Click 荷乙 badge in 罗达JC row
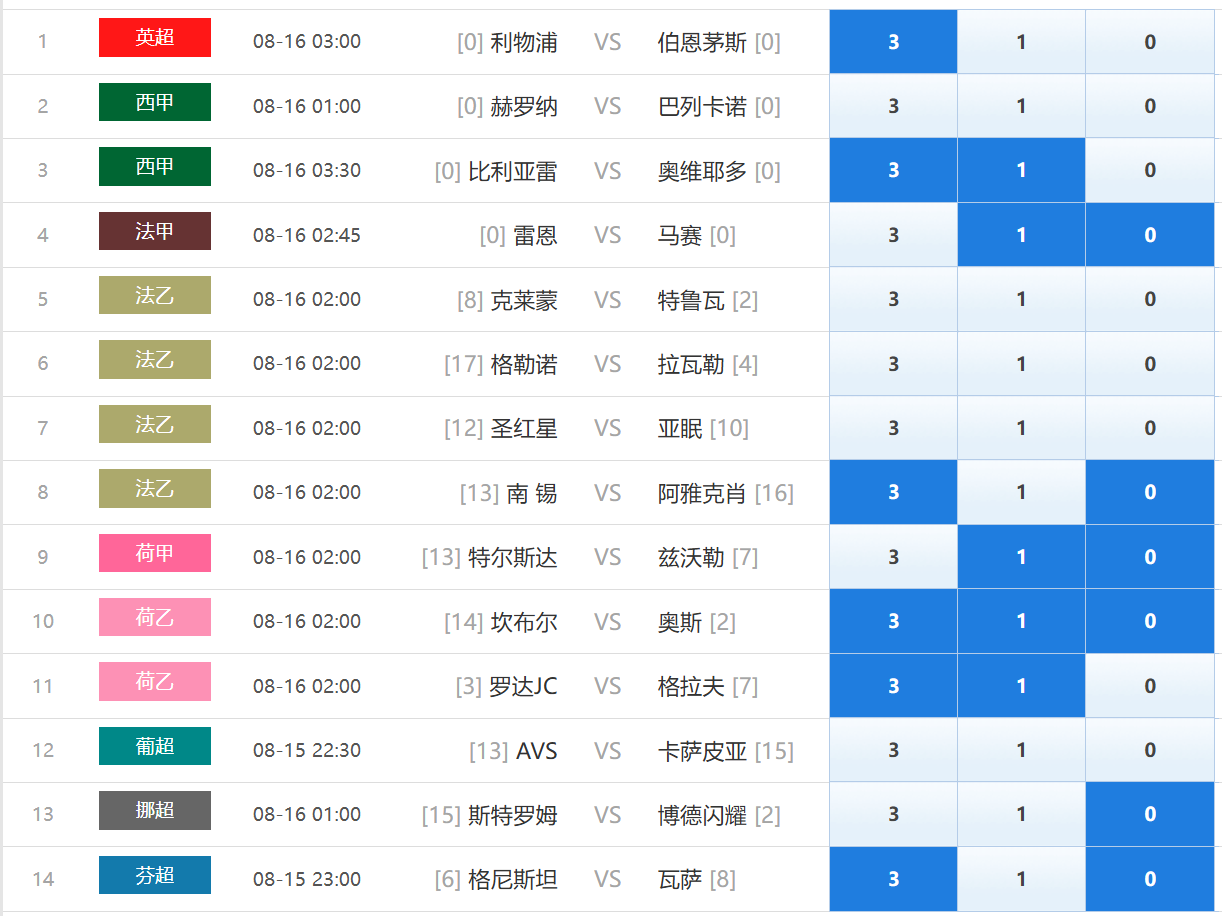 [x=155, y=681]
